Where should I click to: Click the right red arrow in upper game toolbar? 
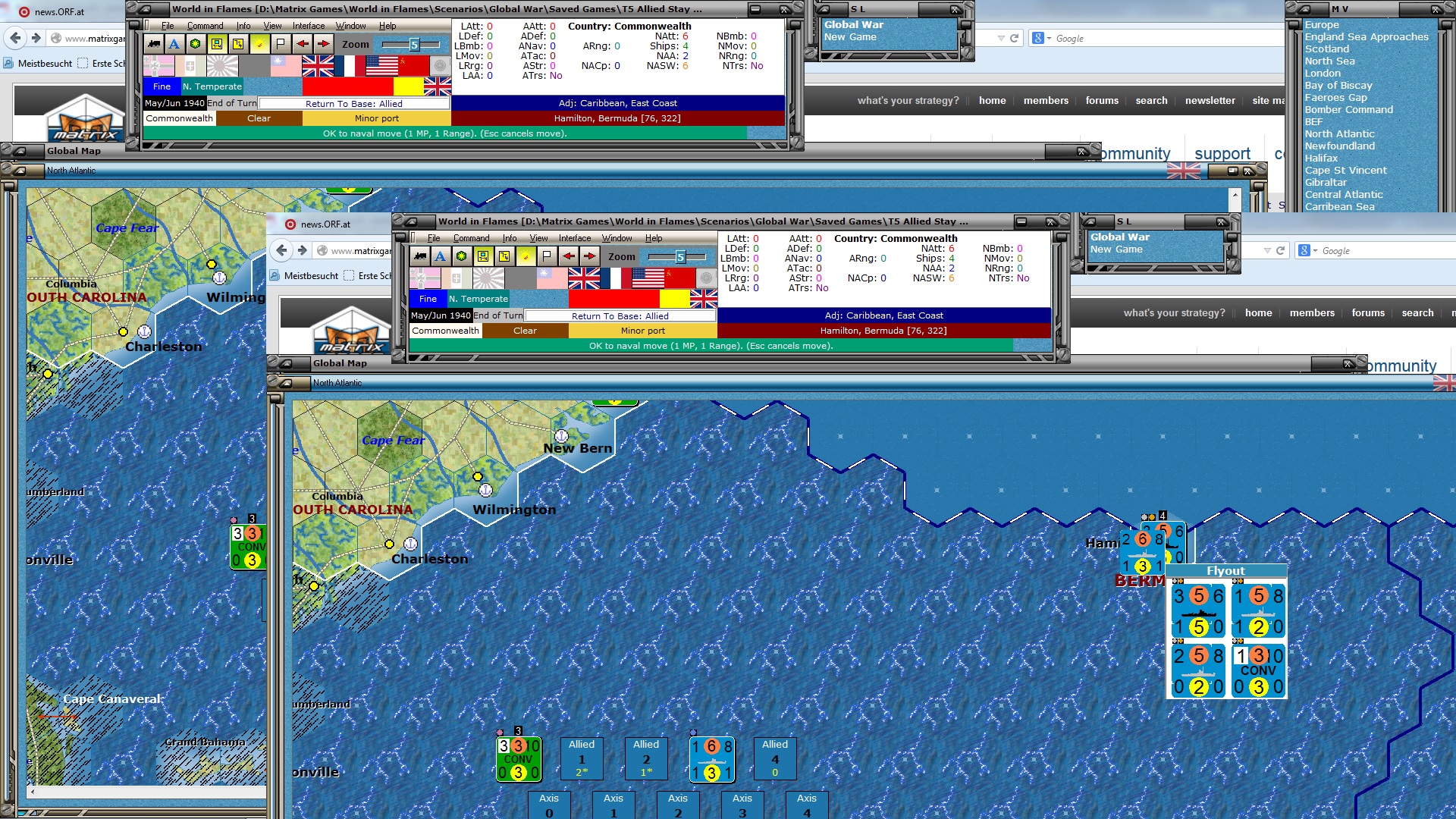tap(323, 44)
